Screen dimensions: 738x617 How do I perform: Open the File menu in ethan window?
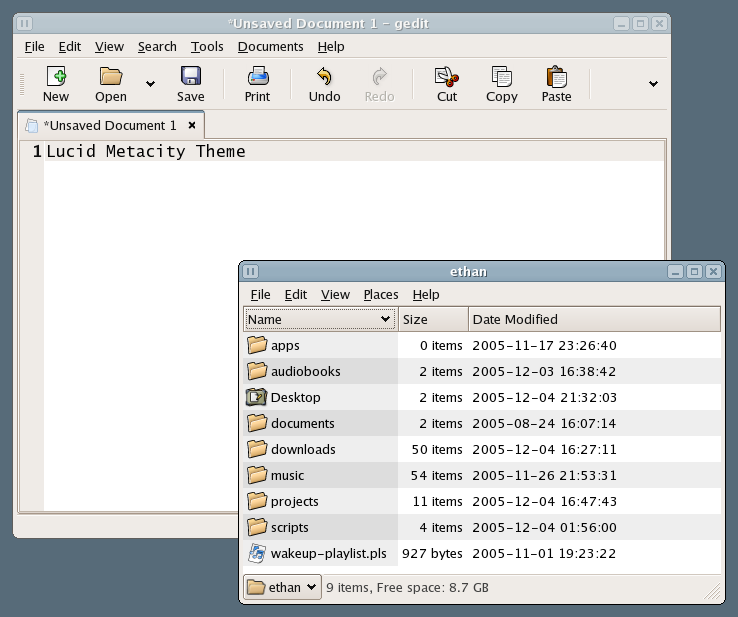coord(260,295)
